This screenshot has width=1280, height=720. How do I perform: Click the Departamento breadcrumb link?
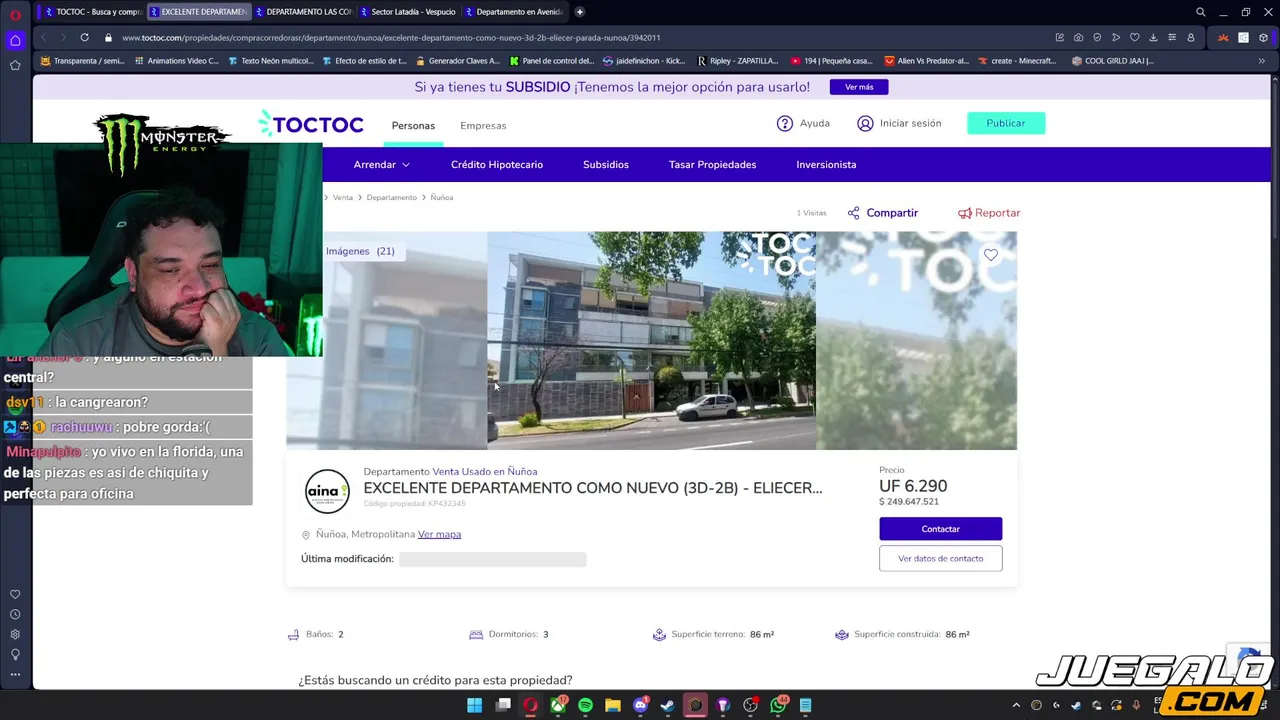391,198
